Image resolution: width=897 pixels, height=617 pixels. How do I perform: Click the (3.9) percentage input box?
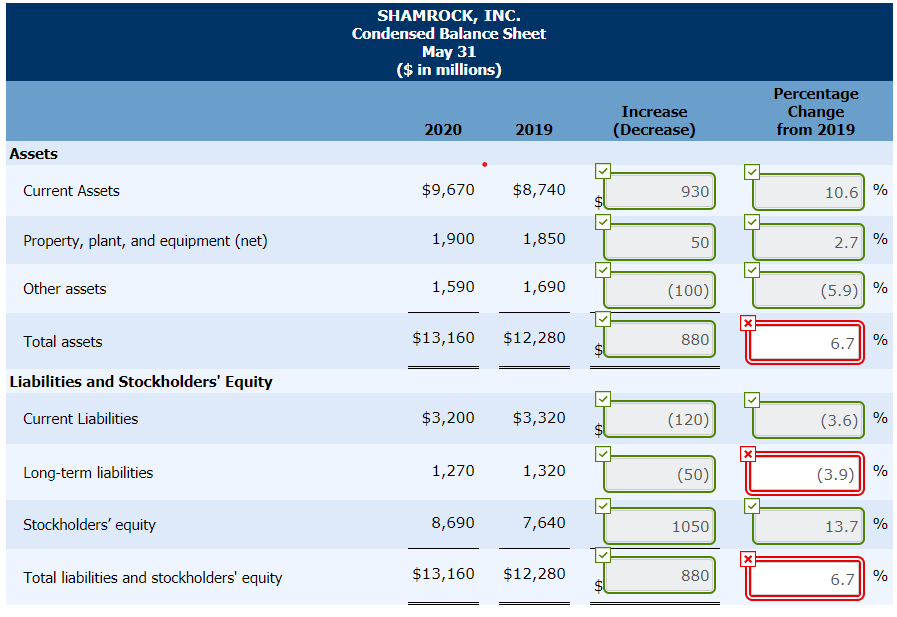[x=805, y=473]
